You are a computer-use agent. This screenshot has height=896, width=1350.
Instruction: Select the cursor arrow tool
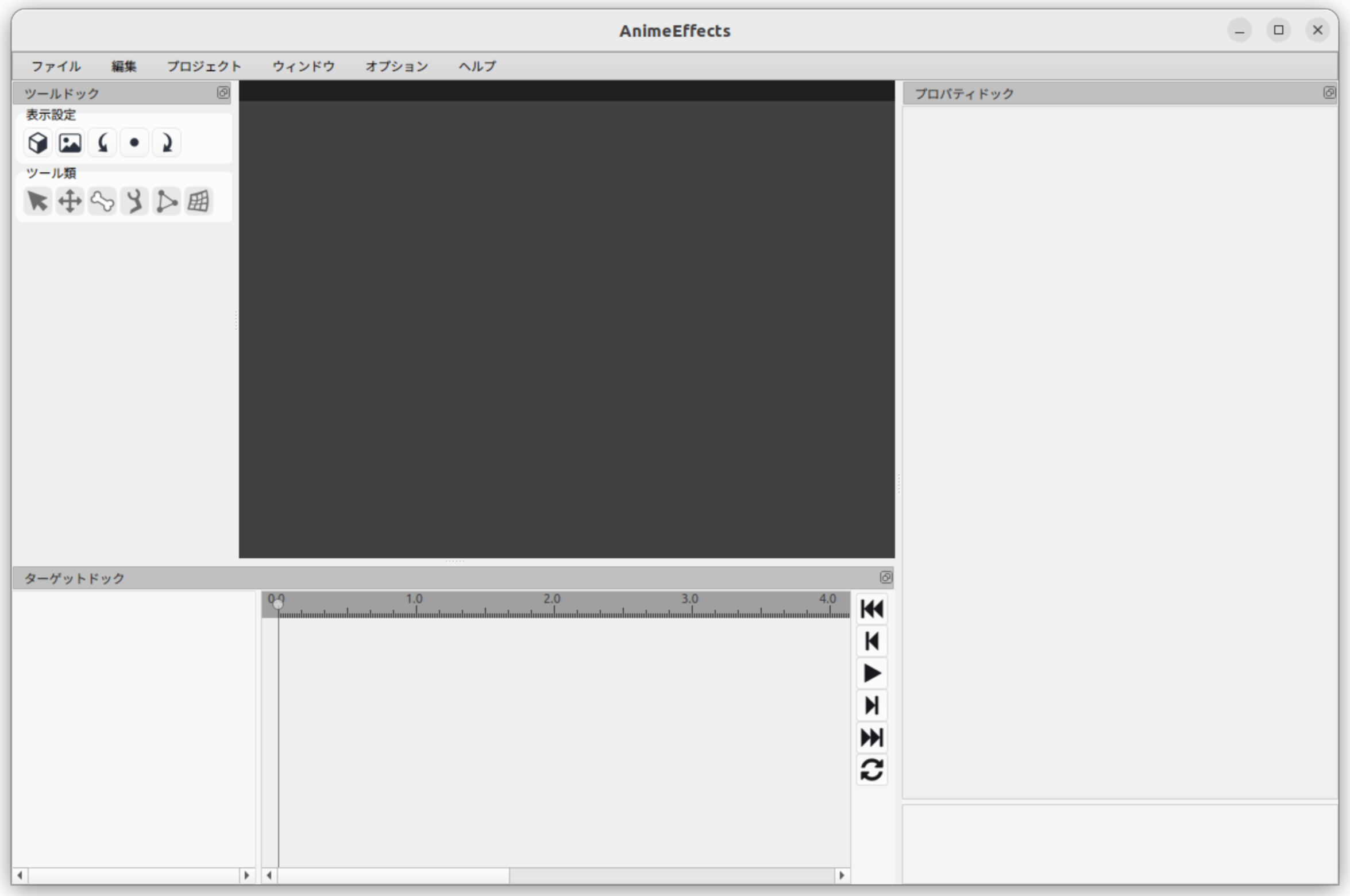pyautogui.click(x=38, y=201)
